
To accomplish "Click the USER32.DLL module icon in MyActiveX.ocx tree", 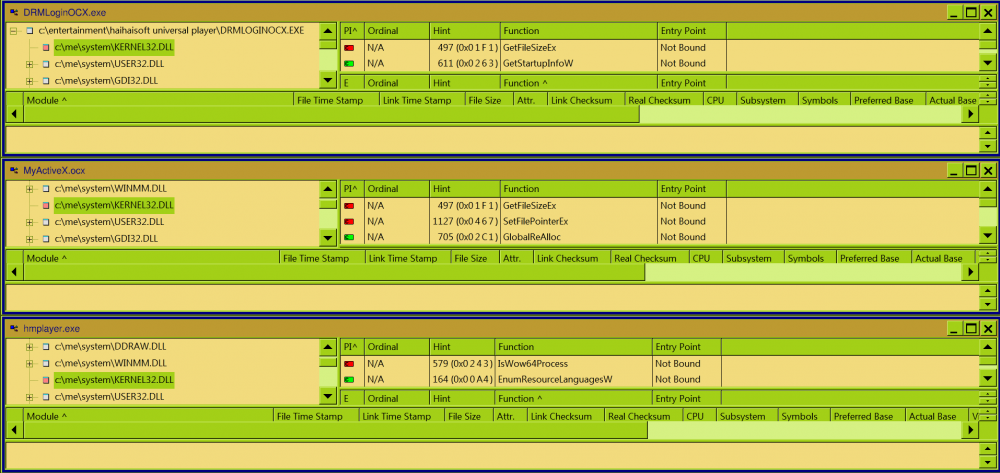I will (45, 222).
